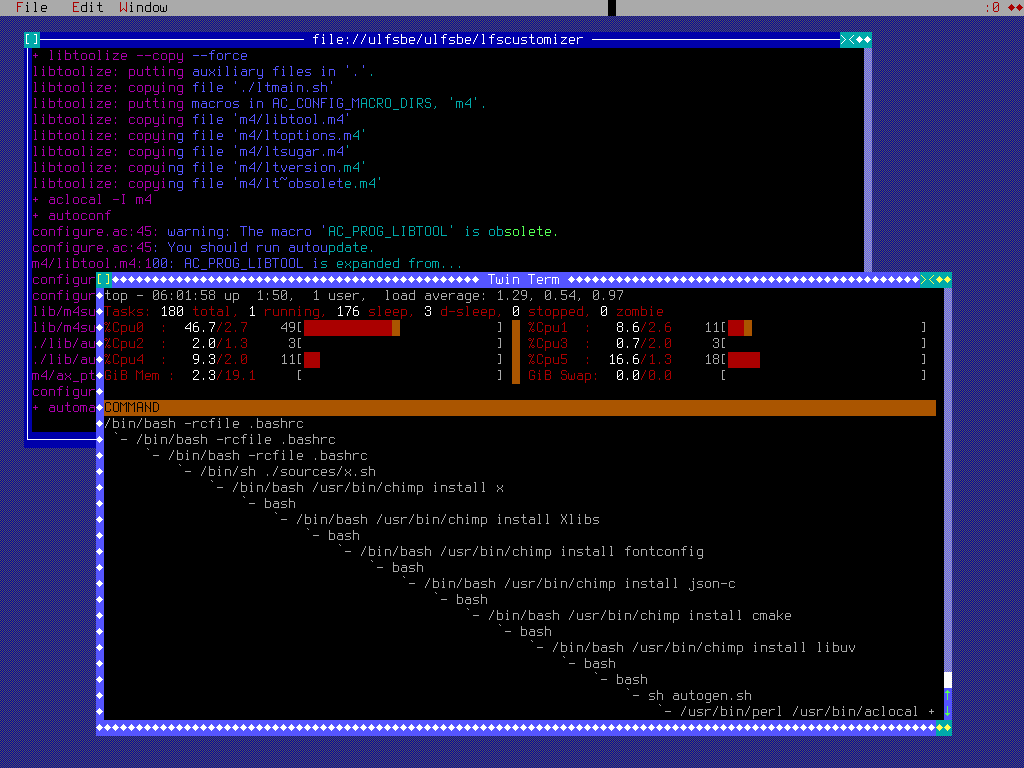This screenshot has width=1024, height=768.
Task: Click the Twin Term title bar text
Action: [x=523, y=279]
